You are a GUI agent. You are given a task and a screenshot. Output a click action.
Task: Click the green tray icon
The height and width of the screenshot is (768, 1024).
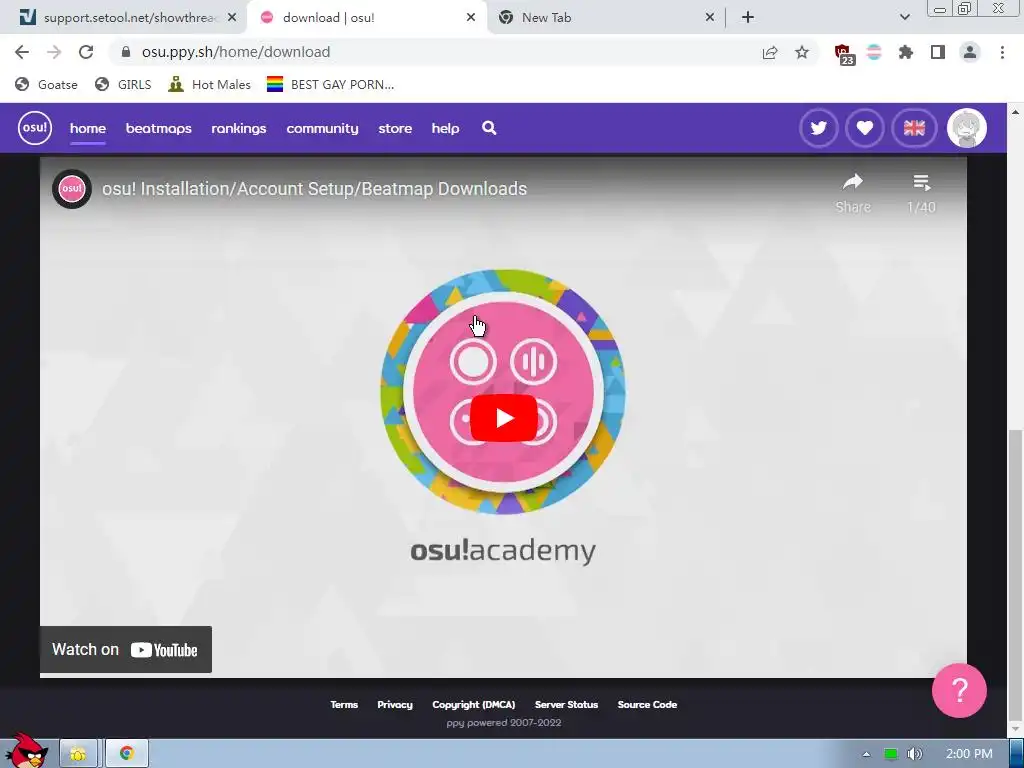tap(890, 754)
